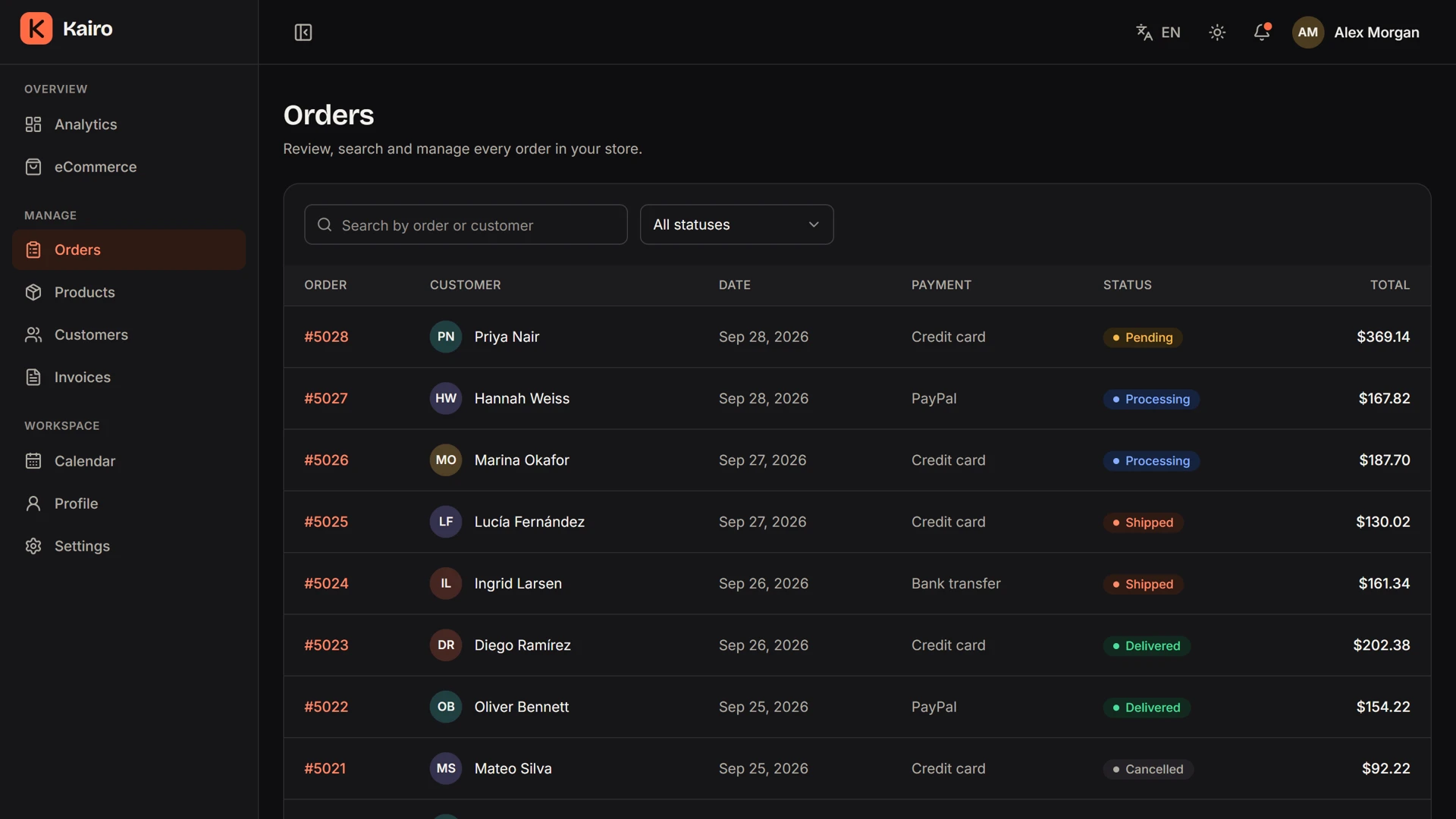The image size is (1456, 819).
Task: Click the Oliver Bennett customer name
Action: [x=522, y=707]
